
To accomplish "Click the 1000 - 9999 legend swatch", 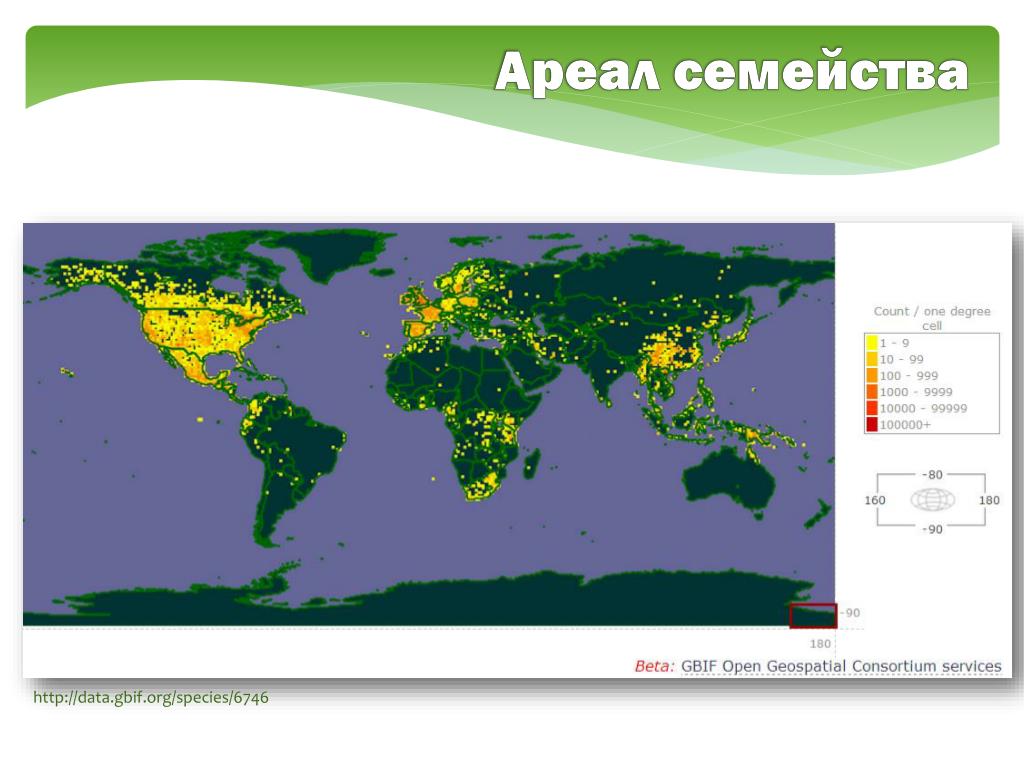I will click(x=871, y=392).
